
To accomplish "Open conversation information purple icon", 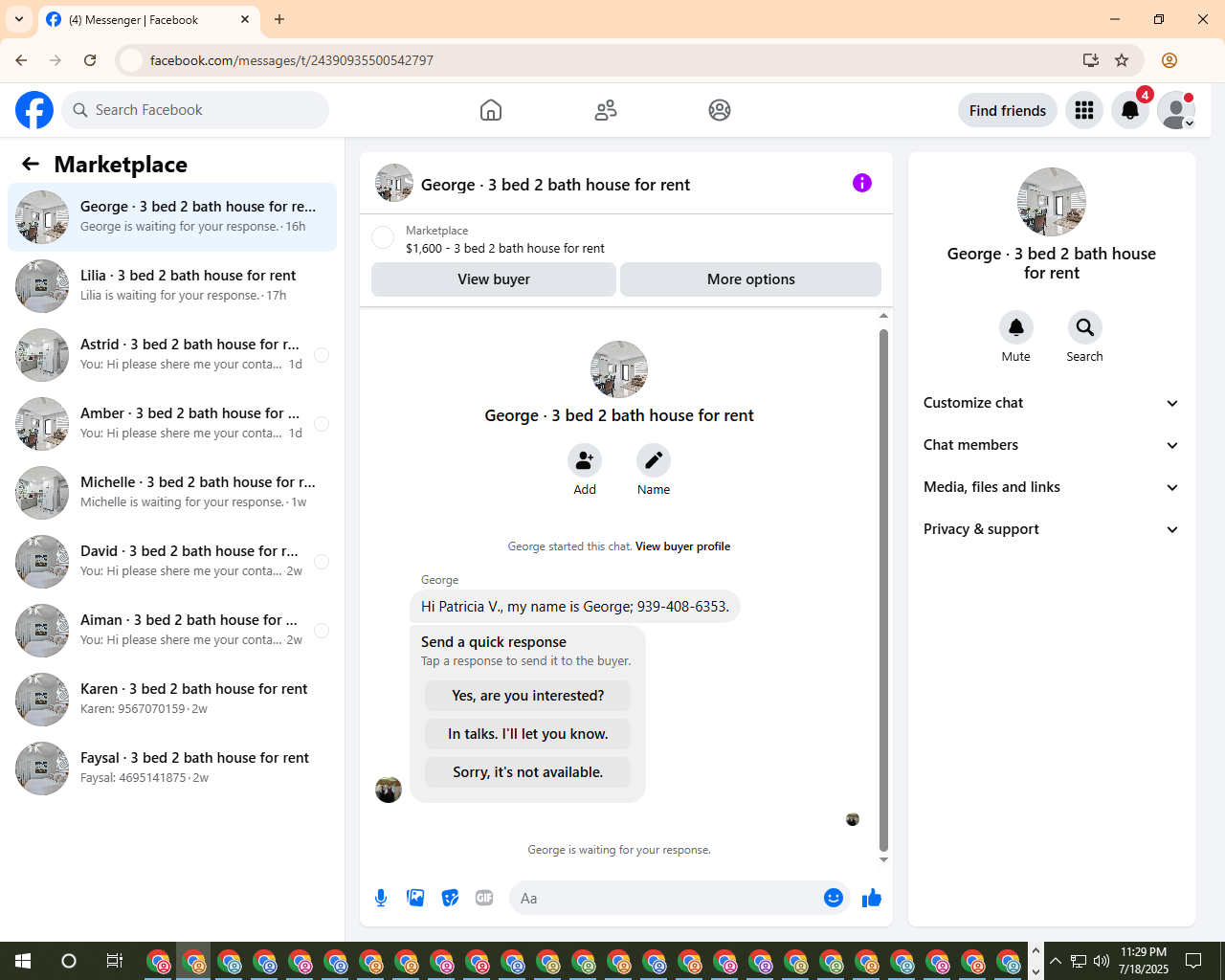I will pyautogui.click(x=862, y=183).
